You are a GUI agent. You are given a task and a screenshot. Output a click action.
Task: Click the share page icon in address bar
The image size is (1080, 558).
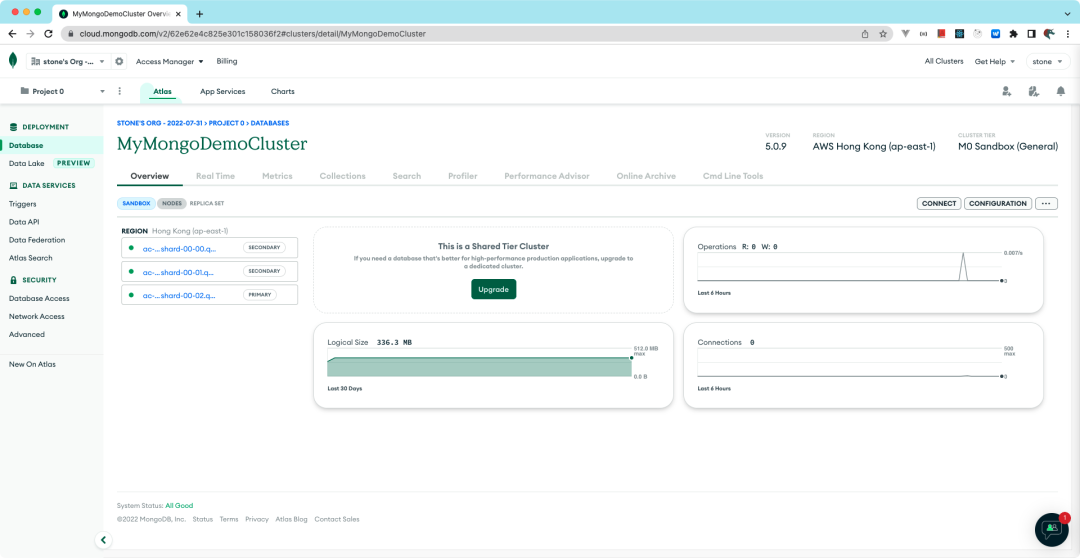865,34
